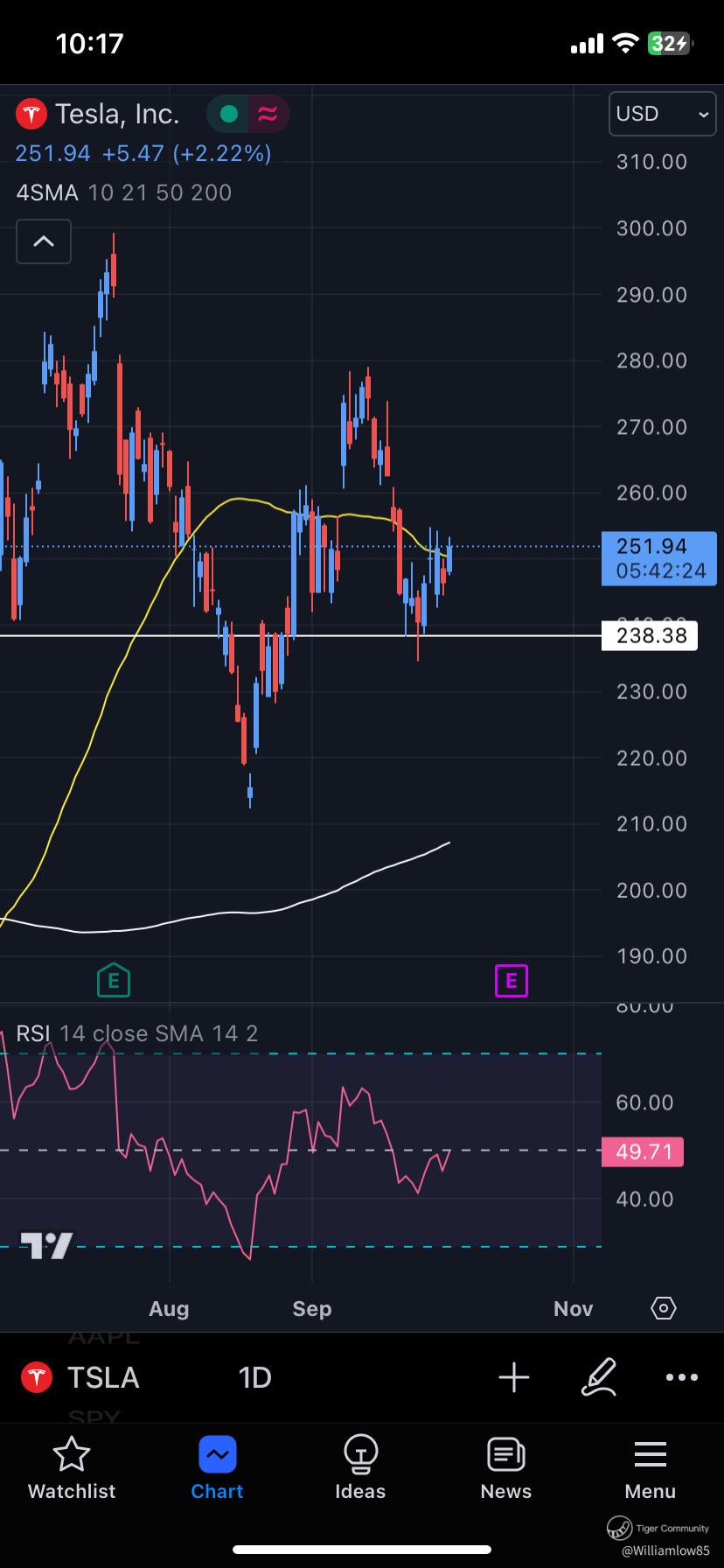Open the Menu tab
Screen dimensions: 724x1568
coord(651,1469)
